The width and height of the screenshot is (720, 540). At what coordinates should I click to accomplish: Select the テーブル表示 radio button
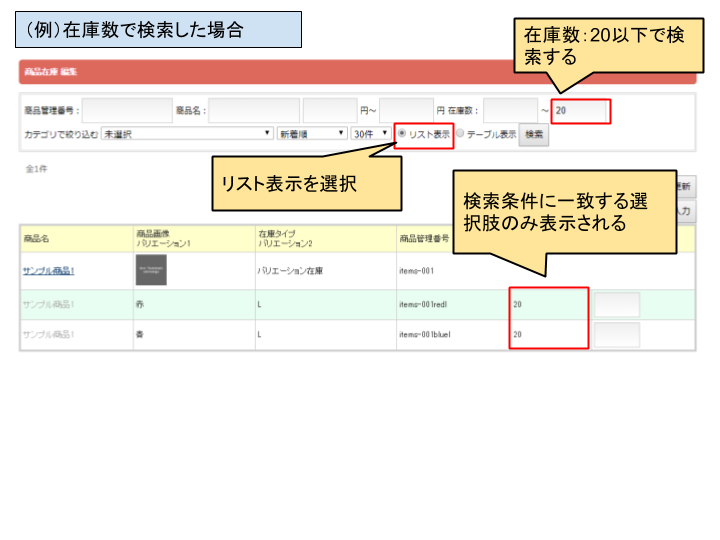click(460, 133)
